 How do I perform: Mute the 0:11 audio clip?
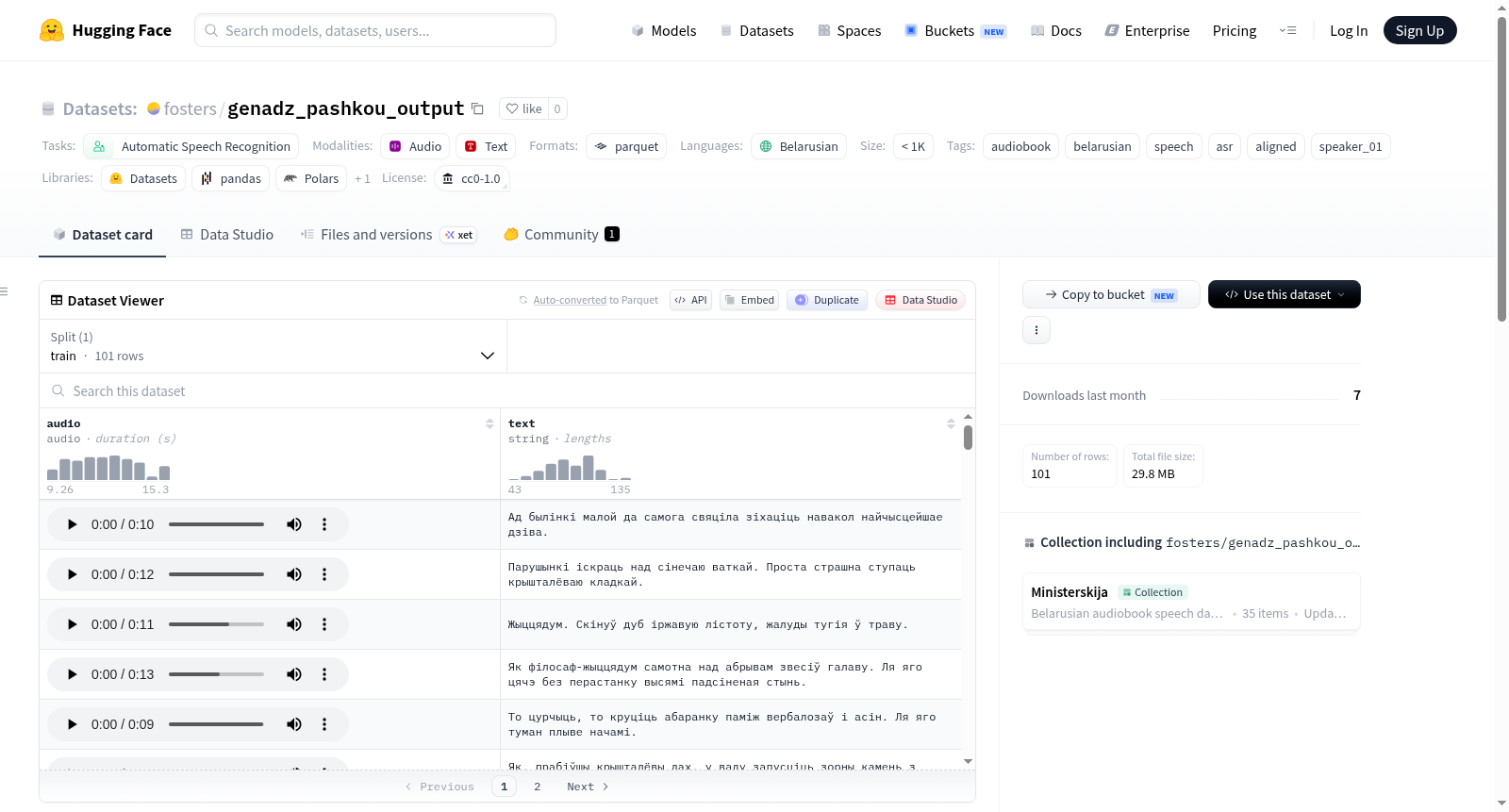(x=294, y=624)
